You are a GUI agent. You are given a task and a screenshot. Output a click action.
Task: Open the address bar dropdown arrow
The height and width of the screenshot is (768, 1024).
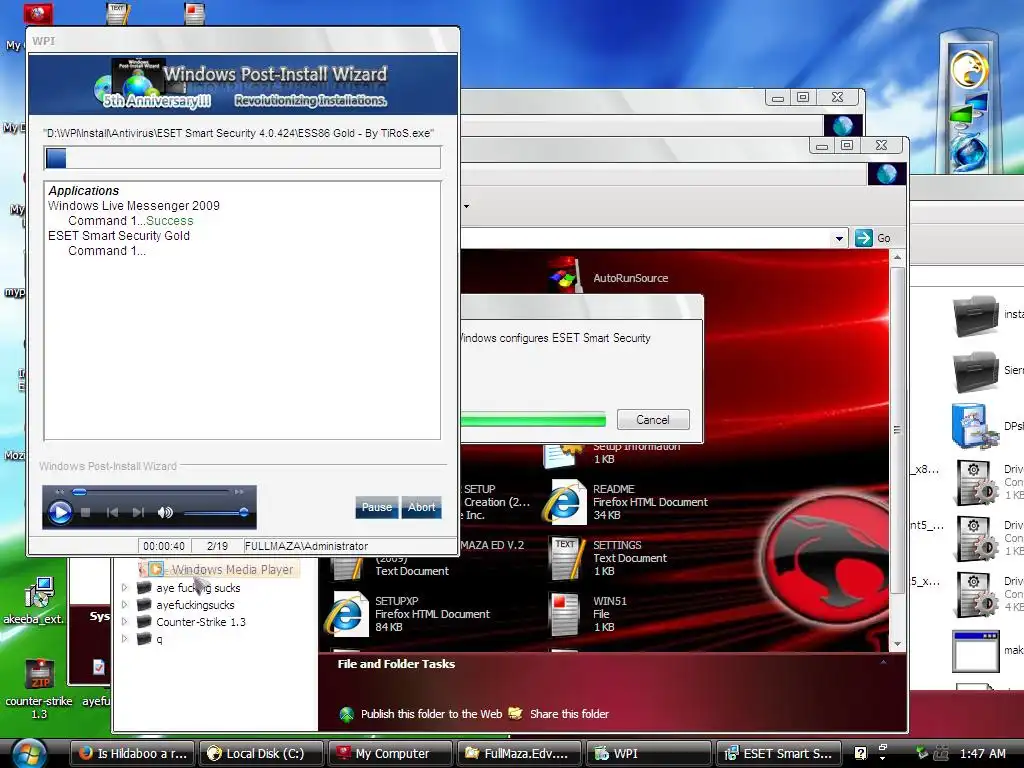(x=840, y=238)
